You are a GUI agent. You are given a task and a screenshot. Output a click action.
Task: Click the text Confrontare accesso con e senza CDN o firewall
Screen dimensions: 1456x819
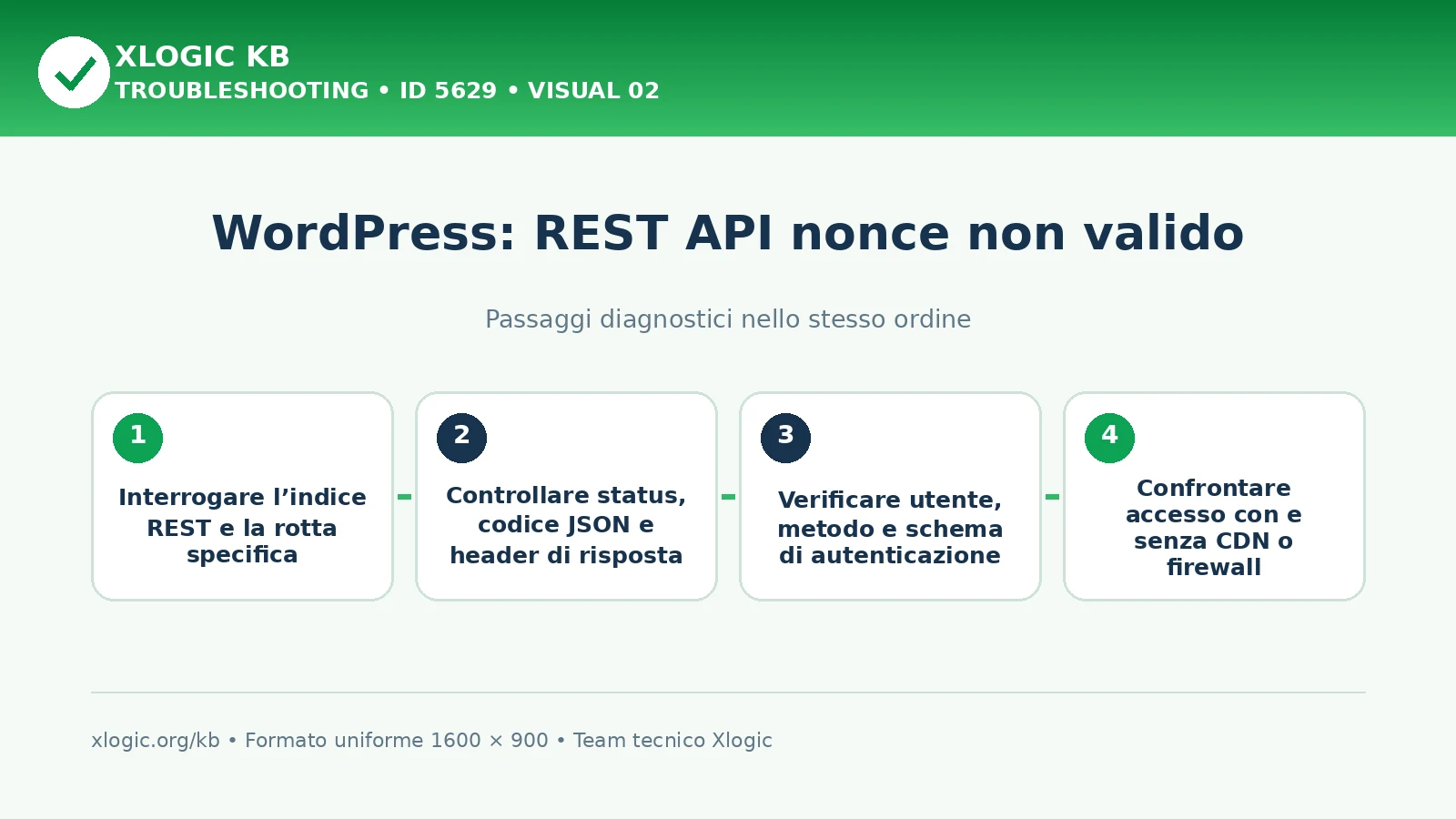(x=1214, y=527)
